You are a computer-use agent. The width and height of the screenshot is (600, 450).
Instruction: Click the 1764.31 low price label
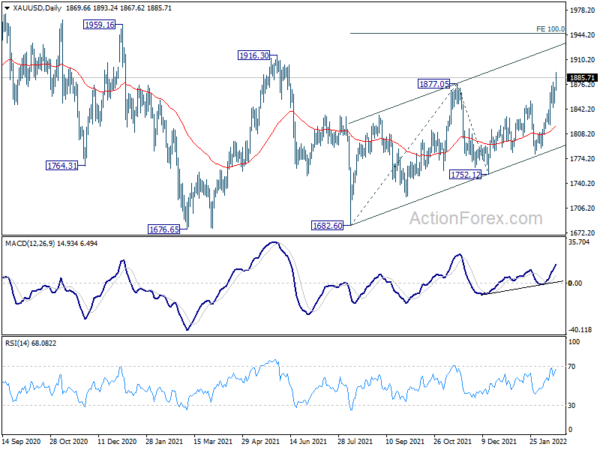[61, 165]
